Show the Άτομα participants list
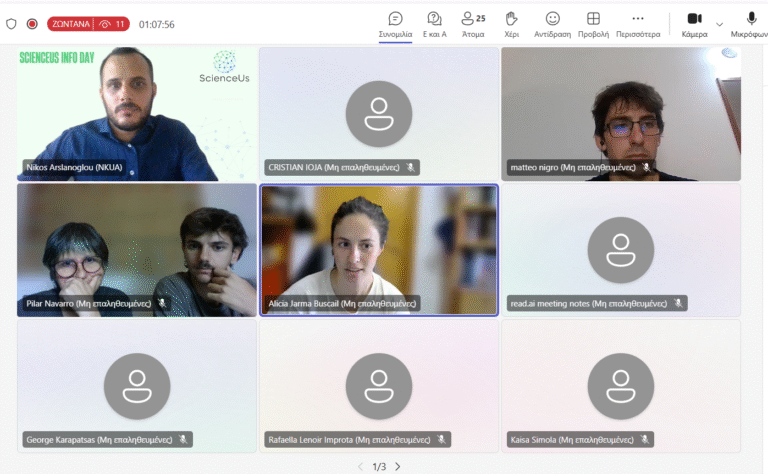Image resolution: width=768 pixels, height=474 pixels. tap(473, 24)
